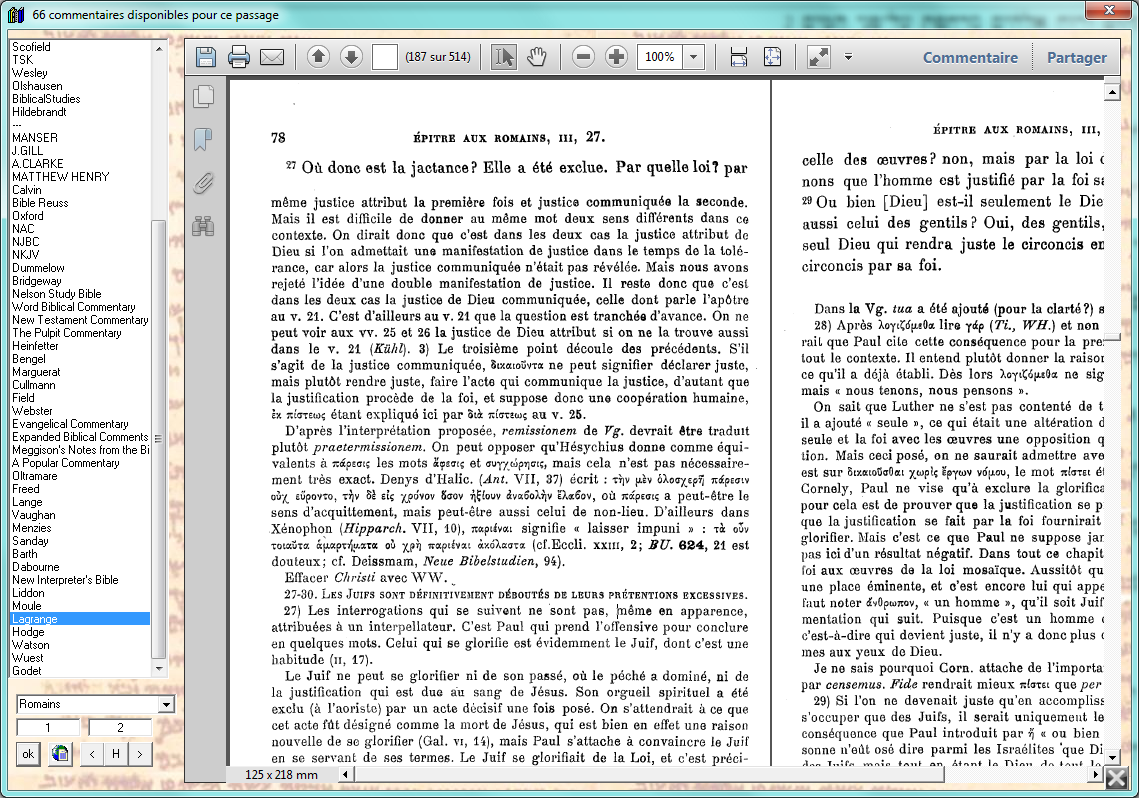Click the Print icon in toolbar
This screenshot has height=798, width=1139.
pyautogui.click(x=238, y=57)
